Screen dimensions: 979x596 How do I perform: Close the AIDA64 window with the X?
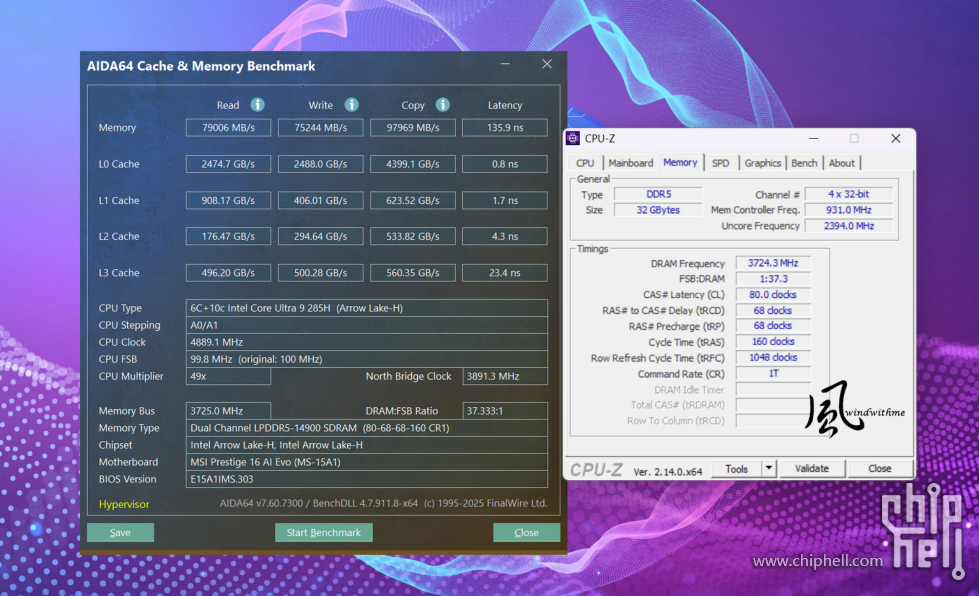(x=547, y=64)
